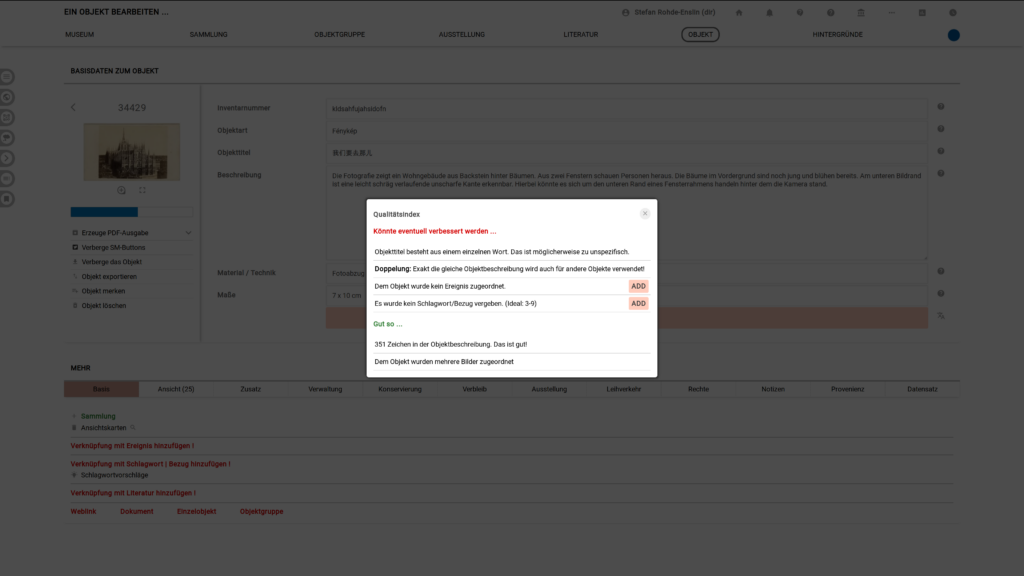1024x576 pixels.
Task: Switch to the Verwaltung tab
Action: (325, 389)
